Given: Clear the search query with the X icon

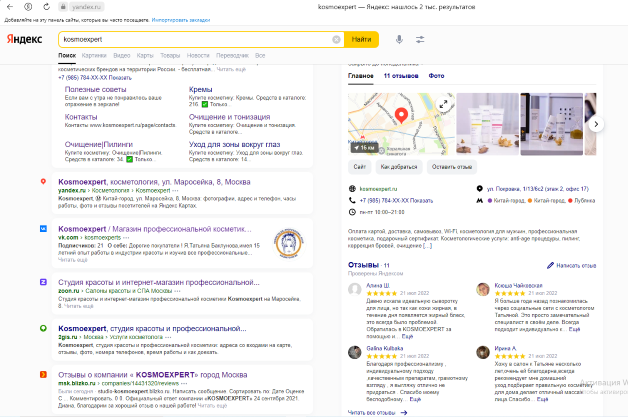Looking at the screenshot, I should 336,39.
